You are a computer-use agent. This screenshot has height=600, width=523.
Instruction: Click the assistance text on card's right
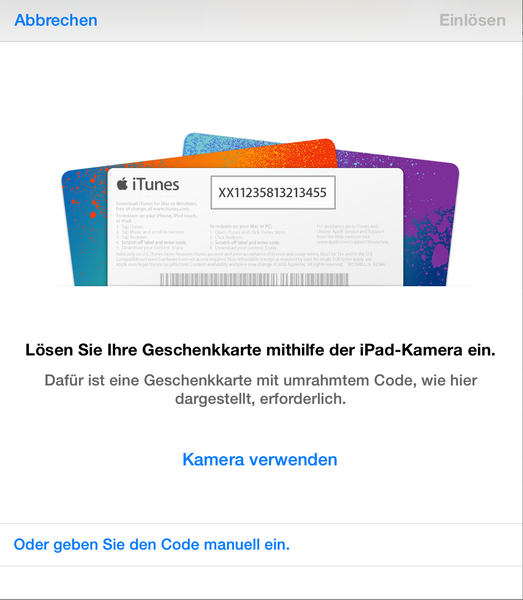352,234
